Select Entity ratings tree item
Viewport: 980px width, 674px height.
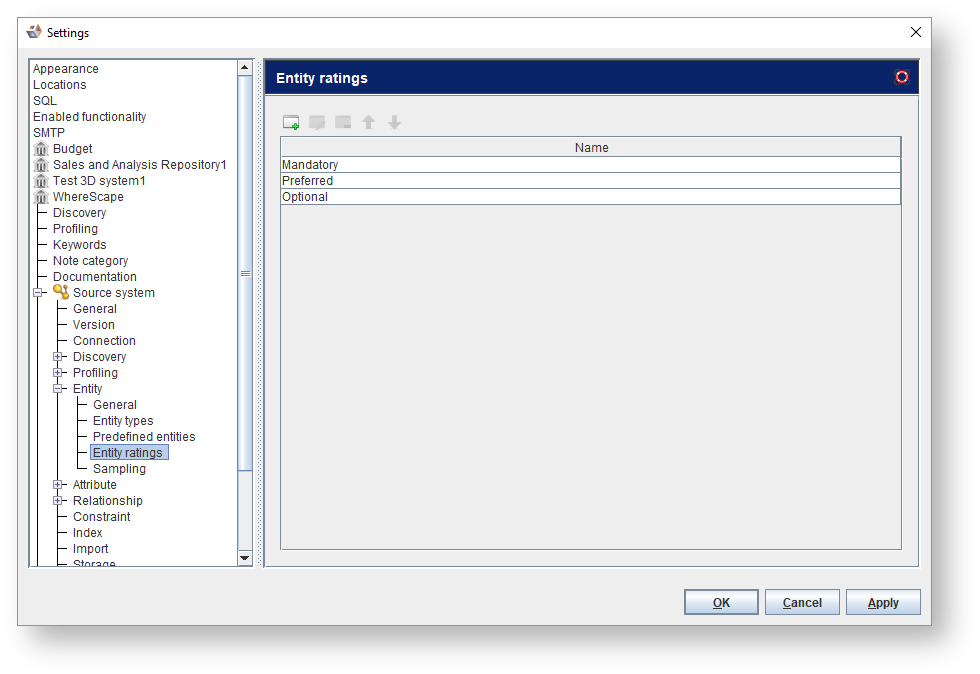pos(129,453)
